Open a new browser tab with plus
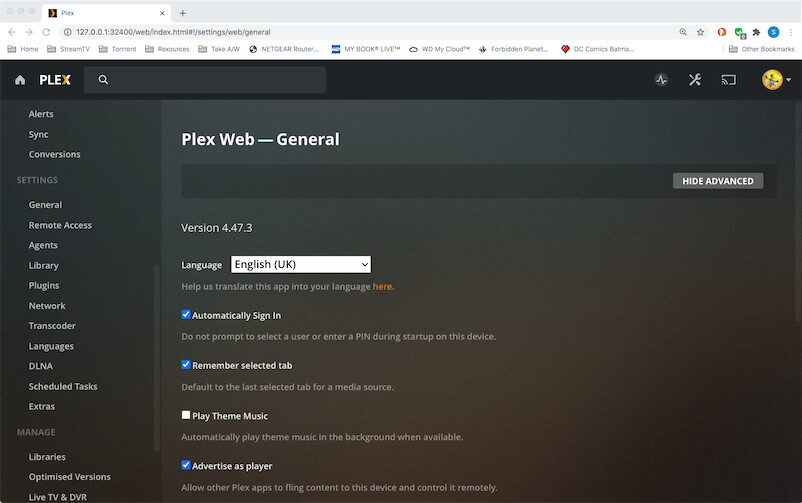Viewport: 802px width, 503px height. coord(183,13)
